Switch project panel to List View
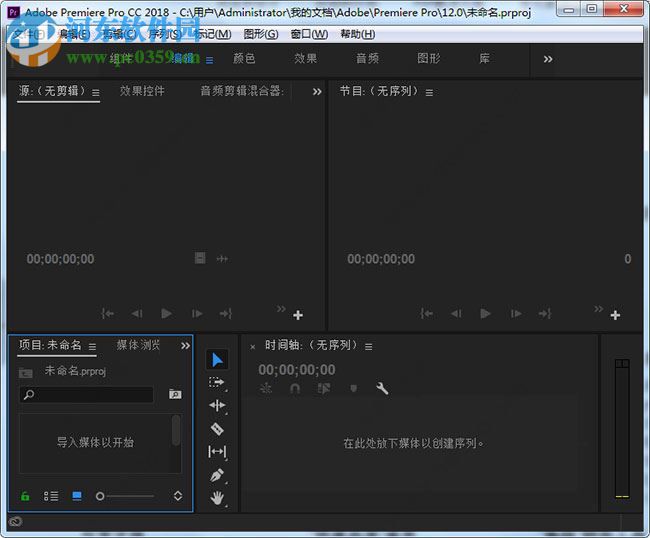 pyautogui.click(x=51, y=496)
